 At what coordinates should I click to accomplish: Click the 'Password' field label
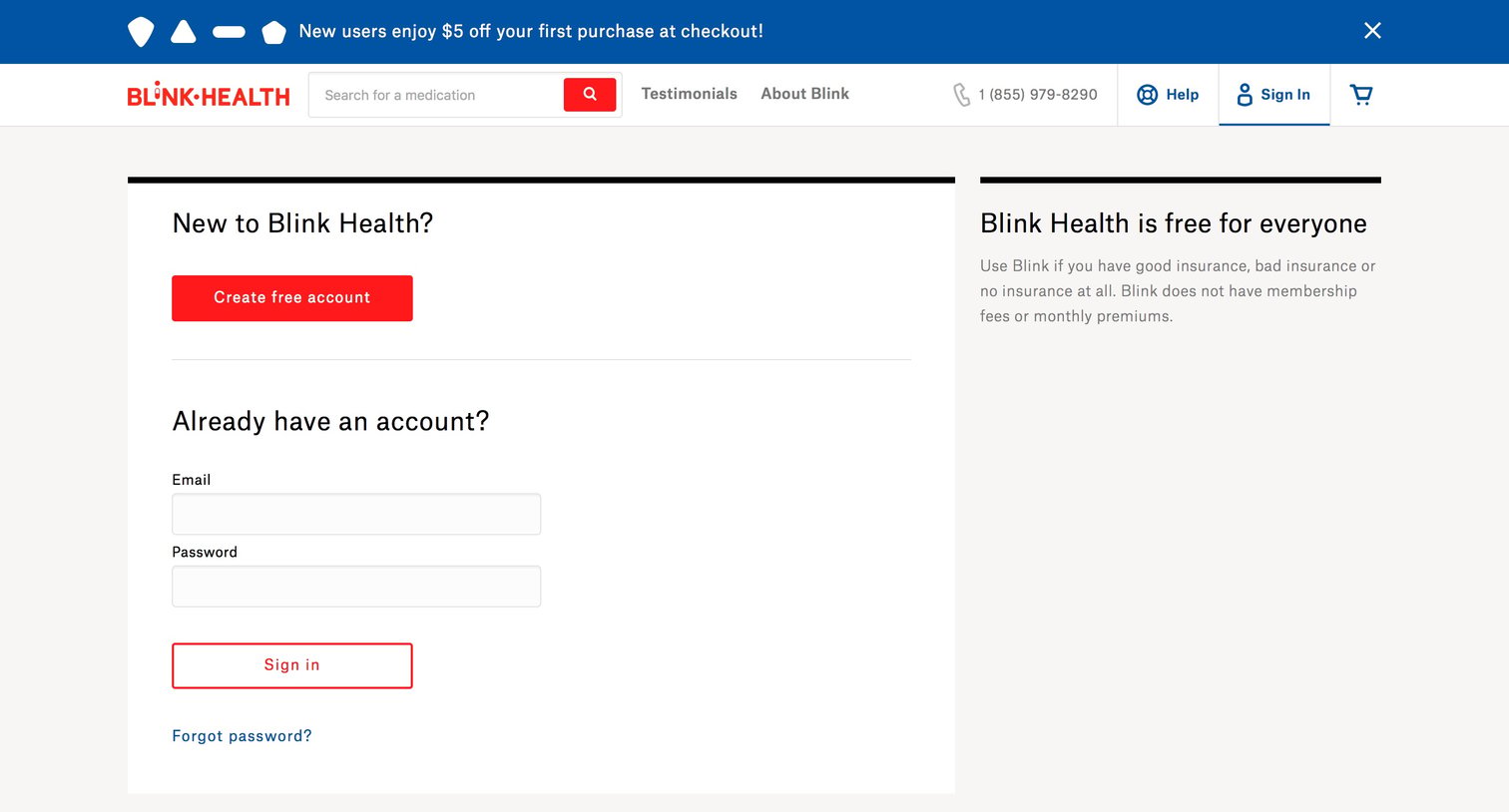[205, 553]
